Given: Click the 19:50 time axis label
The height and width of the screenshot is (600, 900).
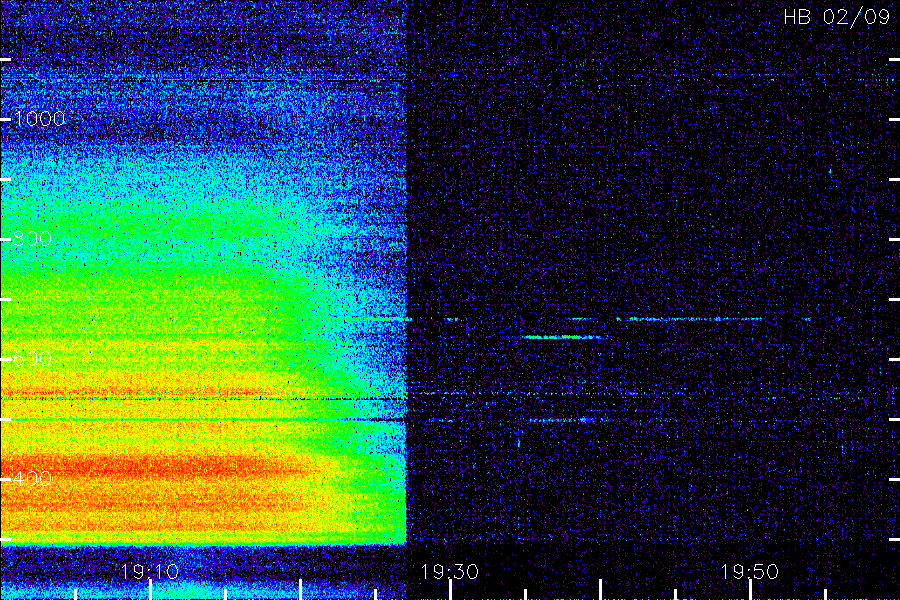Looking at the screenshot, I should point(750,572).
